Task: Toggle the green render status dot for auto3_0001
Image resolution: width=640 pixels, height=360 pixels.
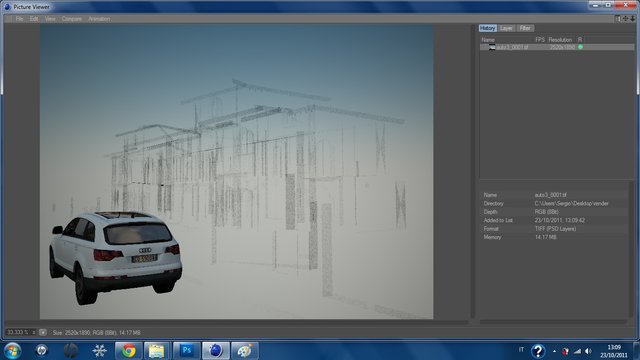Action: click(x=580, y=47)
